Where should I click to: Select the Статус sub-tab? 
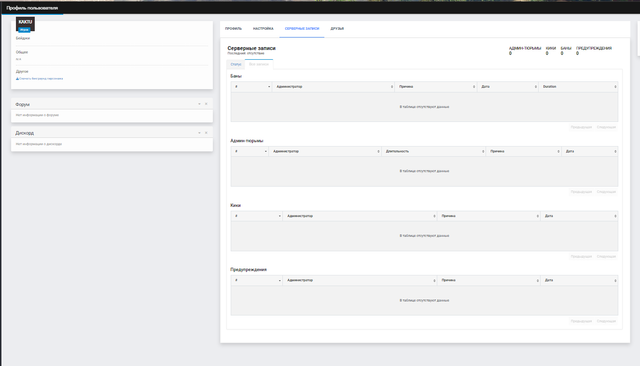pyautogui.click(x=236, y=64)
